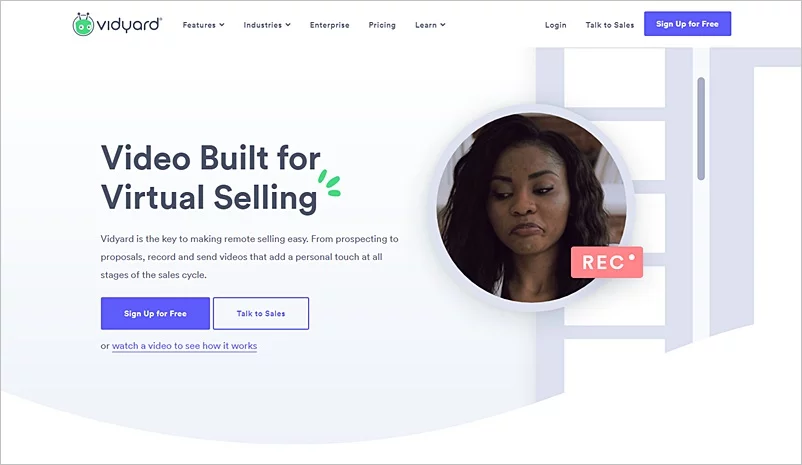802x465 pixels.
Task: Click the Vidyard wordmark in the header
Action: [129, 25]
